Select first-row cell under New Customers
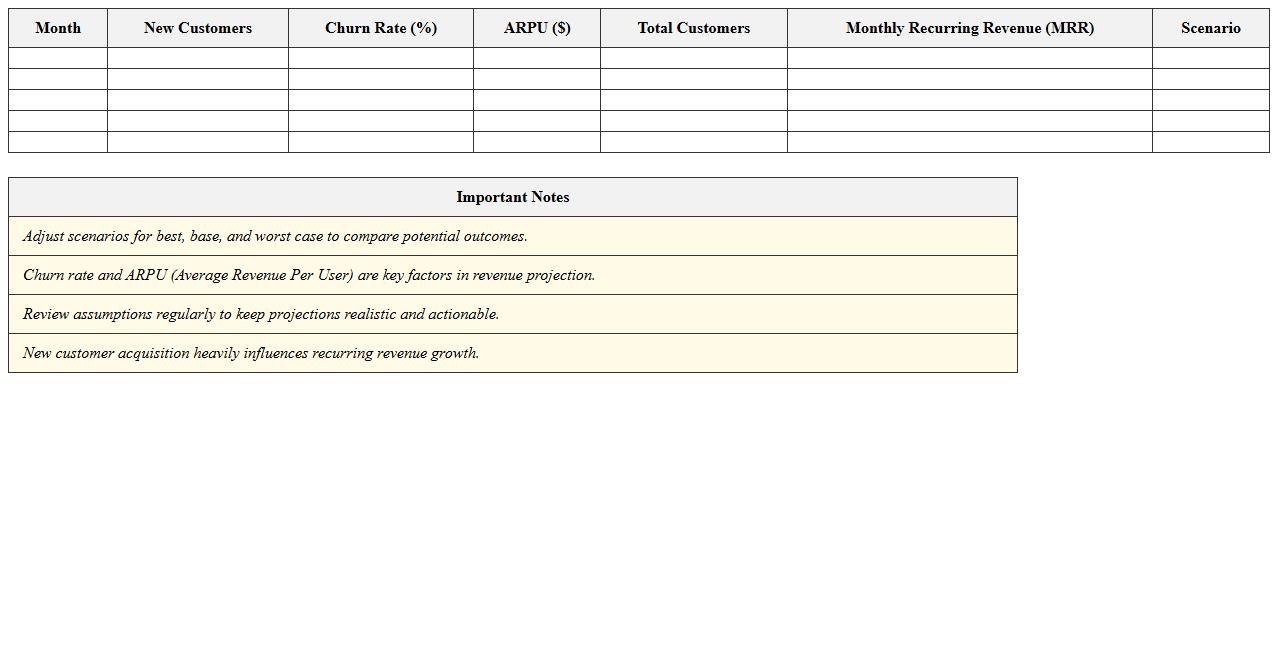The width and height of the screenshot is (1278, 650). pyautogui.click(x=198, y=58)
